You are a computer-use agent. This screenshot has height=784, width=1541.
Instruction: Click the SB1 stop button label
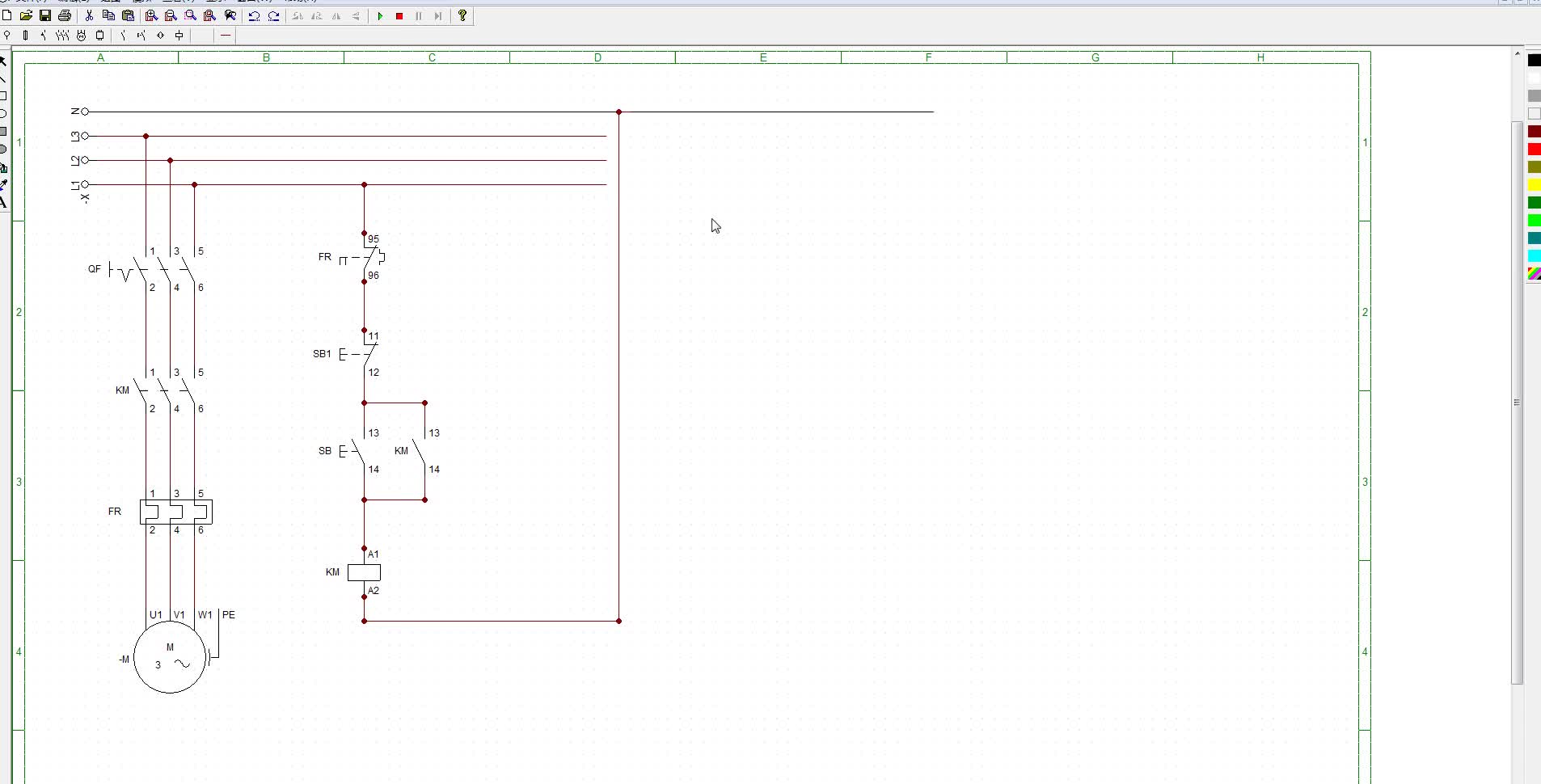[x=322, y=354]
